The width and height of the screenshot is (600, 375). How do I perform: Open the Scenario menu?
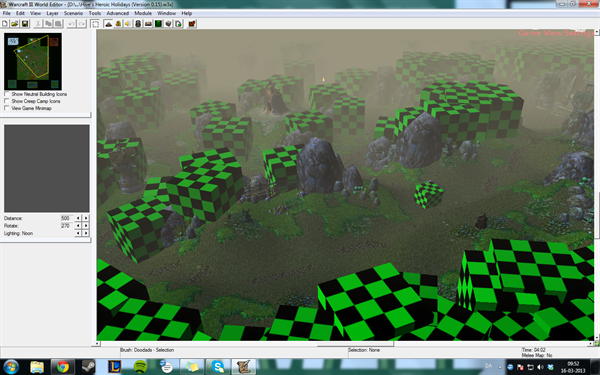point(73,13)
